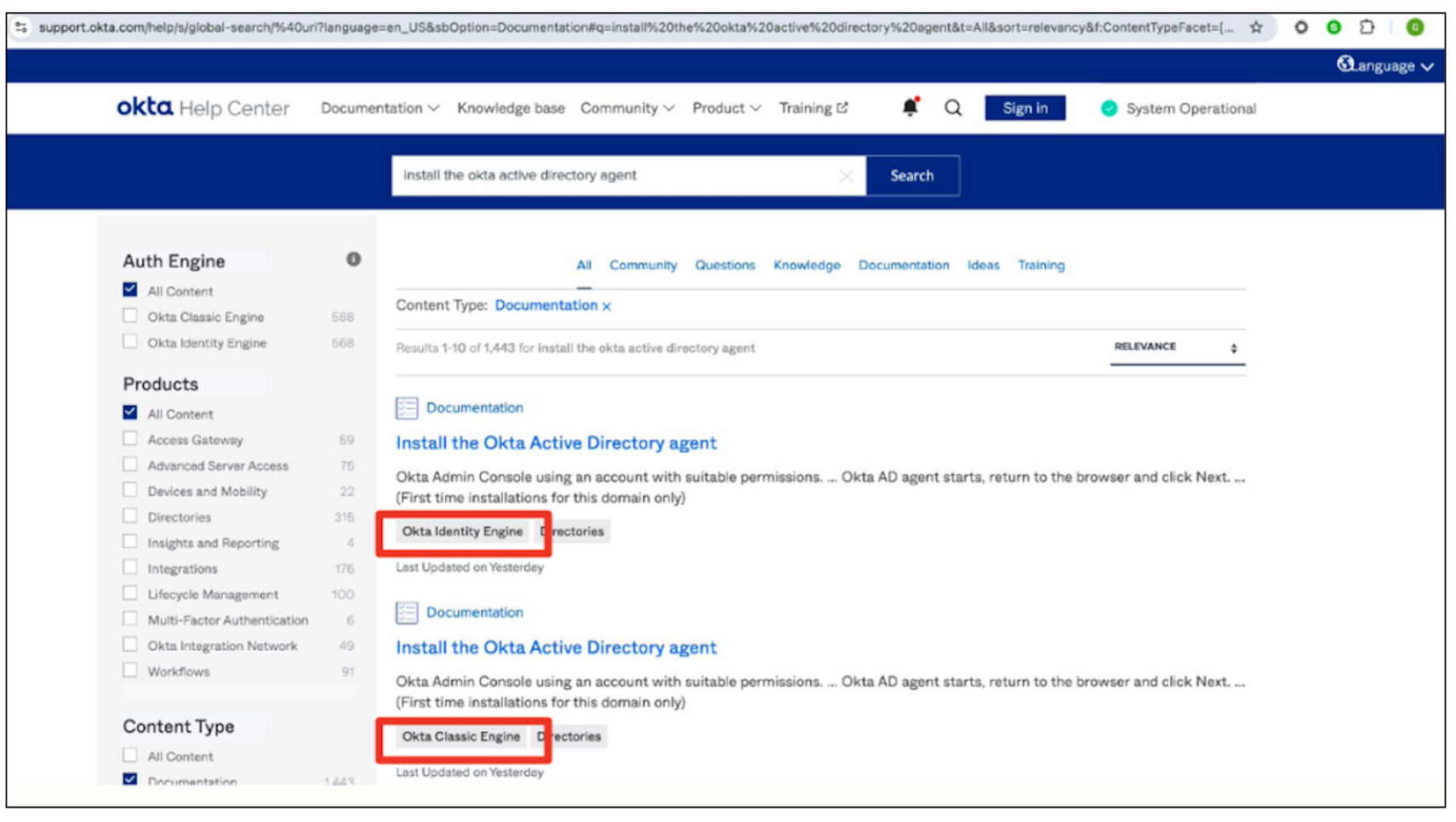Click the browser extensions puzzle icon
This screenshot has height=822, width=1456.
[1366, 27]
